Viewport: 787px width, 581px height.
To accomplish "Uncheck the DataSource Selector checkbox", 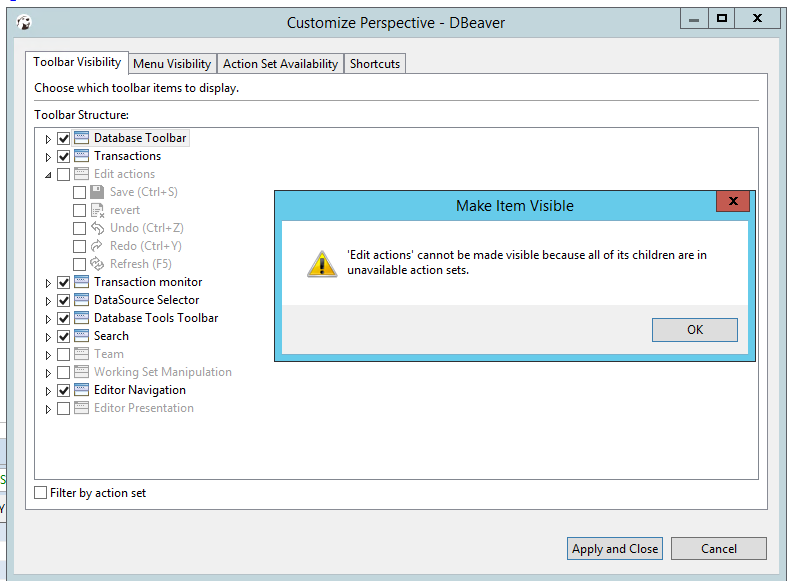I will 63,301.
